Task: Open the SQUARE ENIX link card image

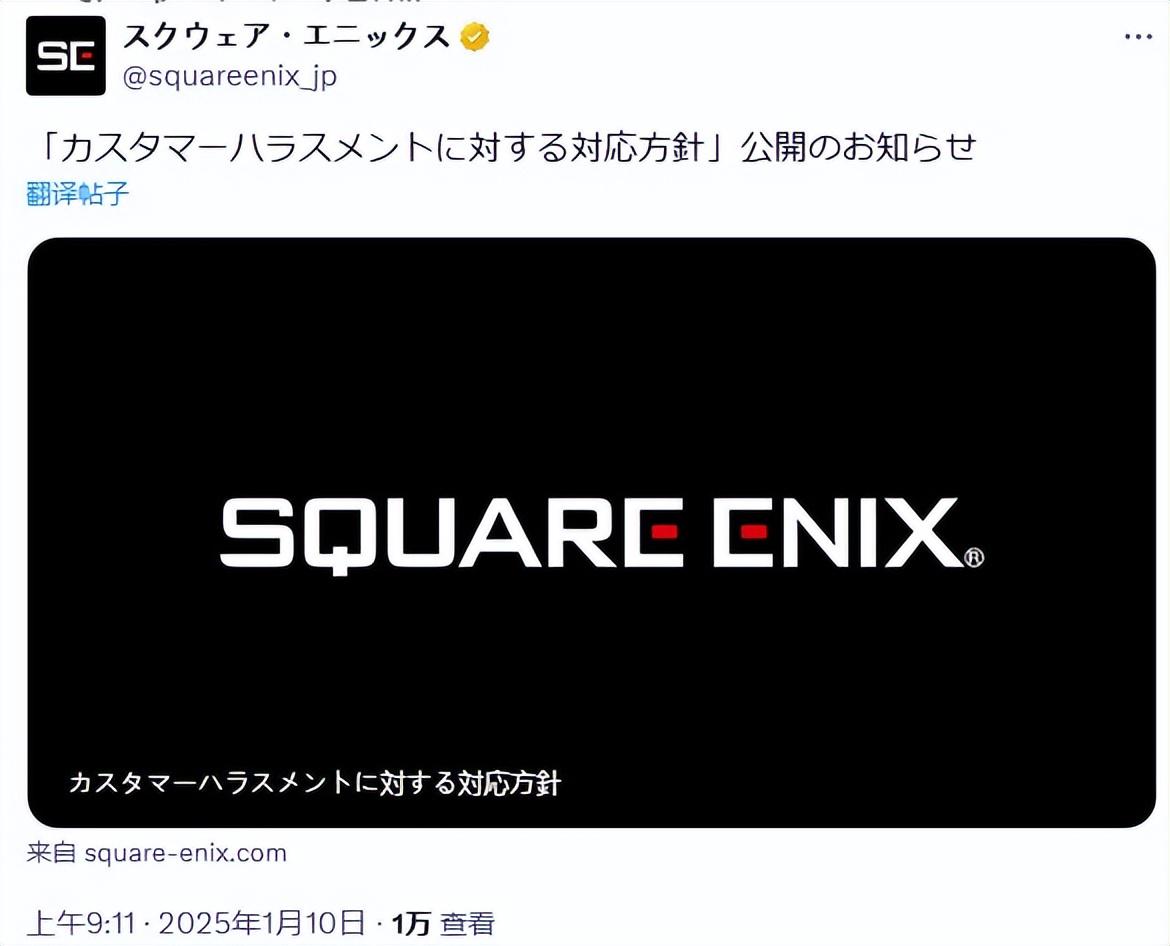Action: pyautogui.click(x=592, y=533)
